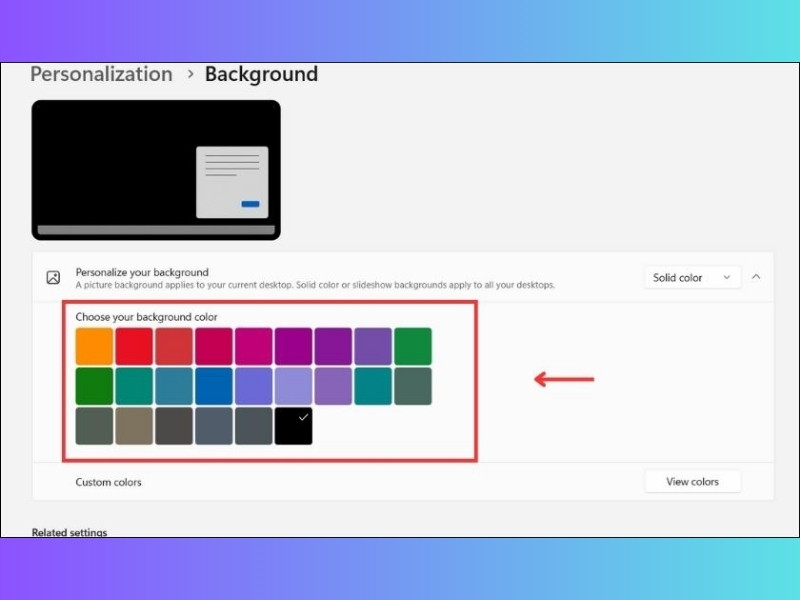Open the Solid color background type dropdown
Screen dimensions: 800x600
tap(692, 278)
